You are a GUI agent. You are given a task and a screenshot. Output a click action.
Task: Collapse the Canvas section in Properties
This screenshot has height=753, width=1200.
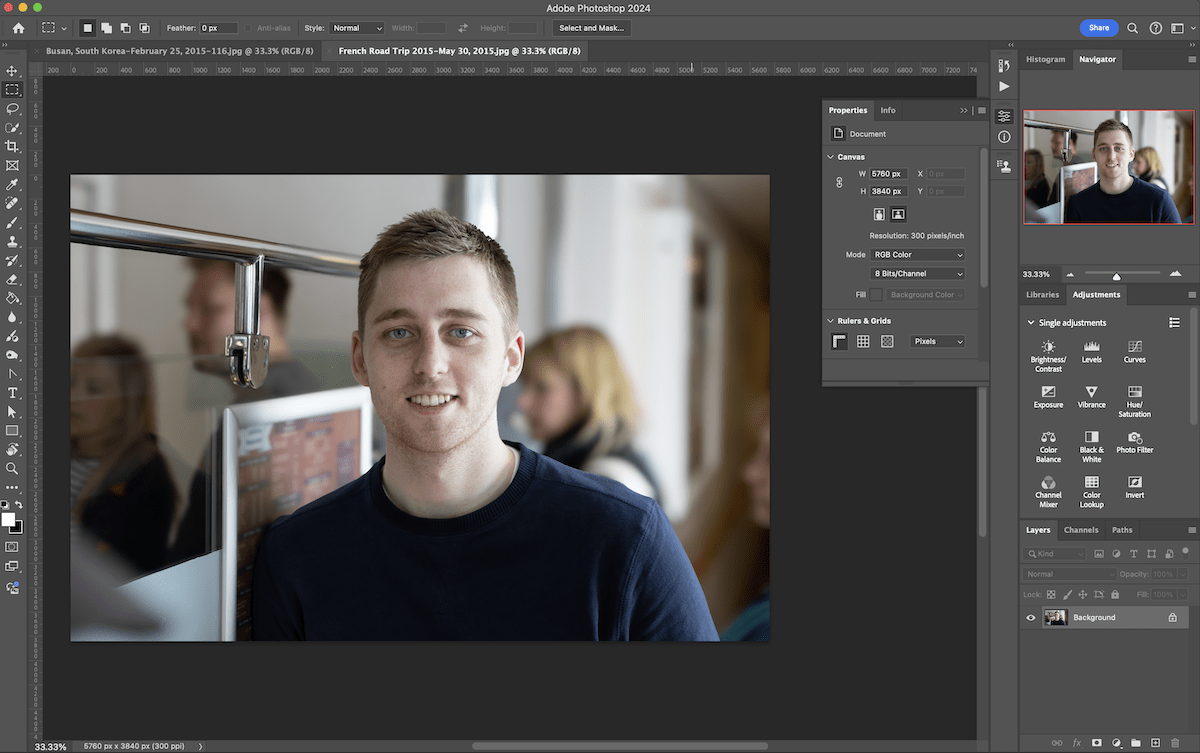click(x=830, y=156)
